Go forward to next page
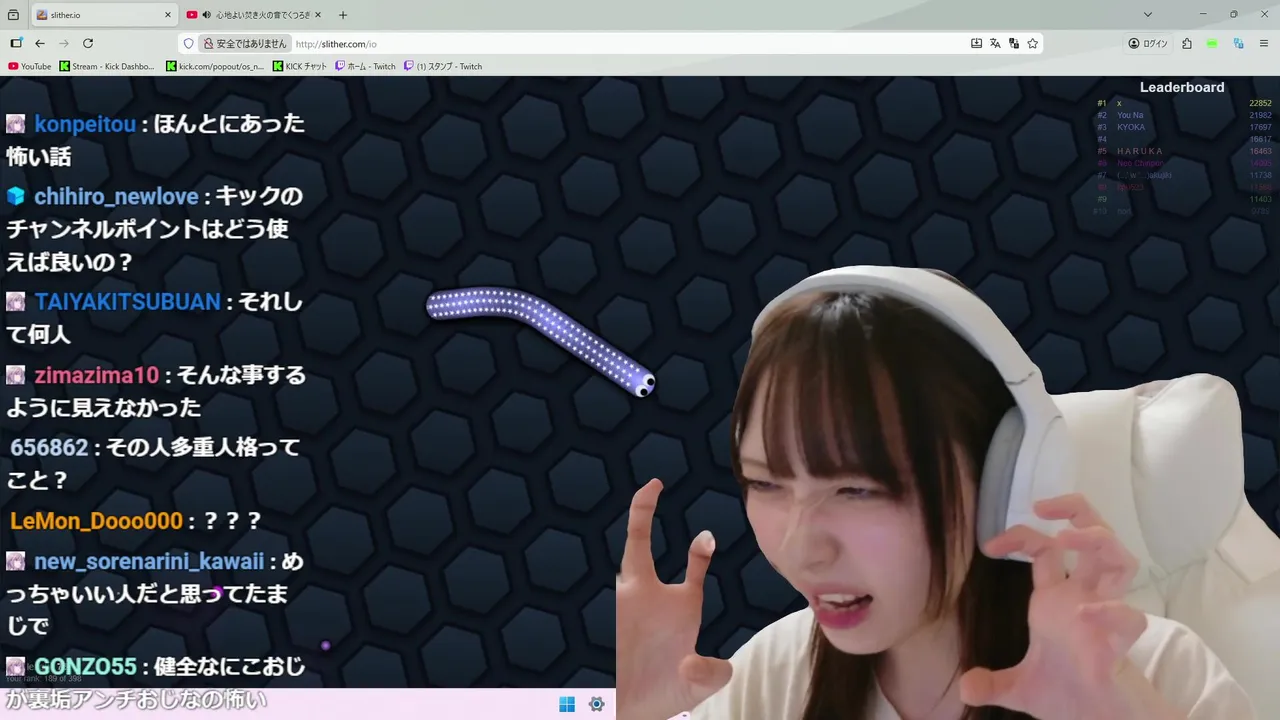This screenshot has width=1280, height=720. click(64, 43)
